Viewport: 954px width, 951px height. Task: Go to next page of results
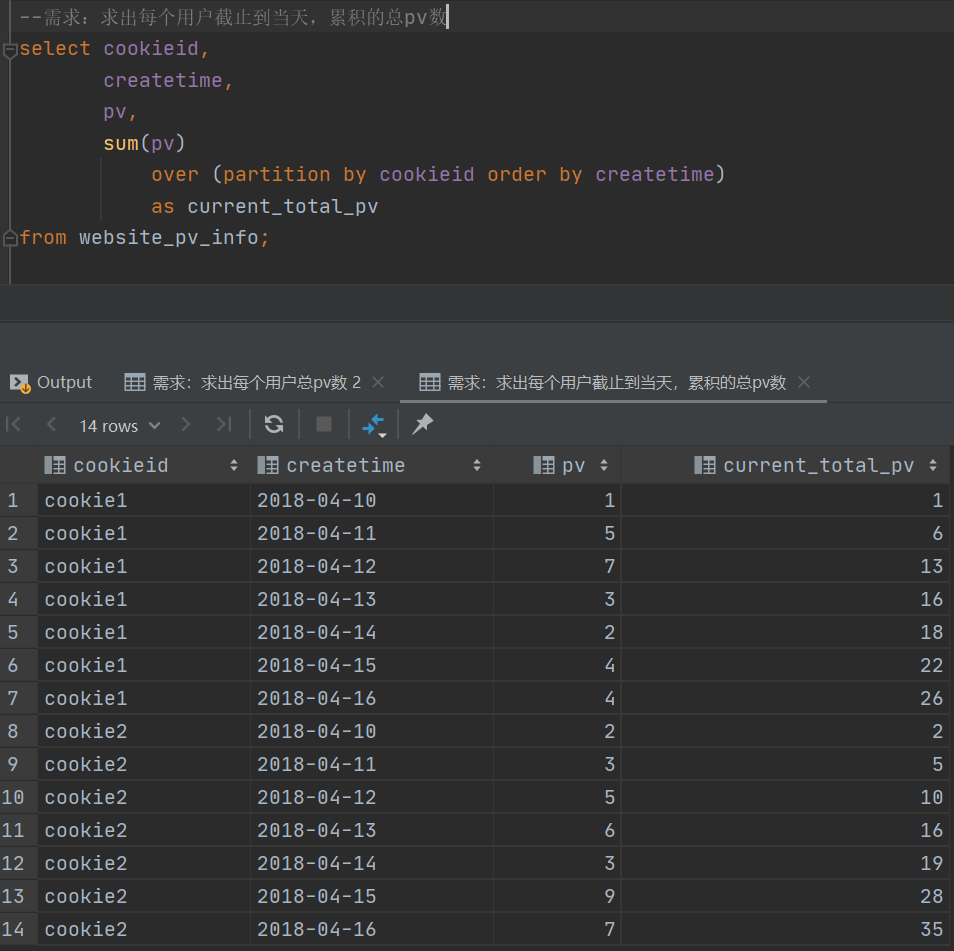click(x=186, y=424)
